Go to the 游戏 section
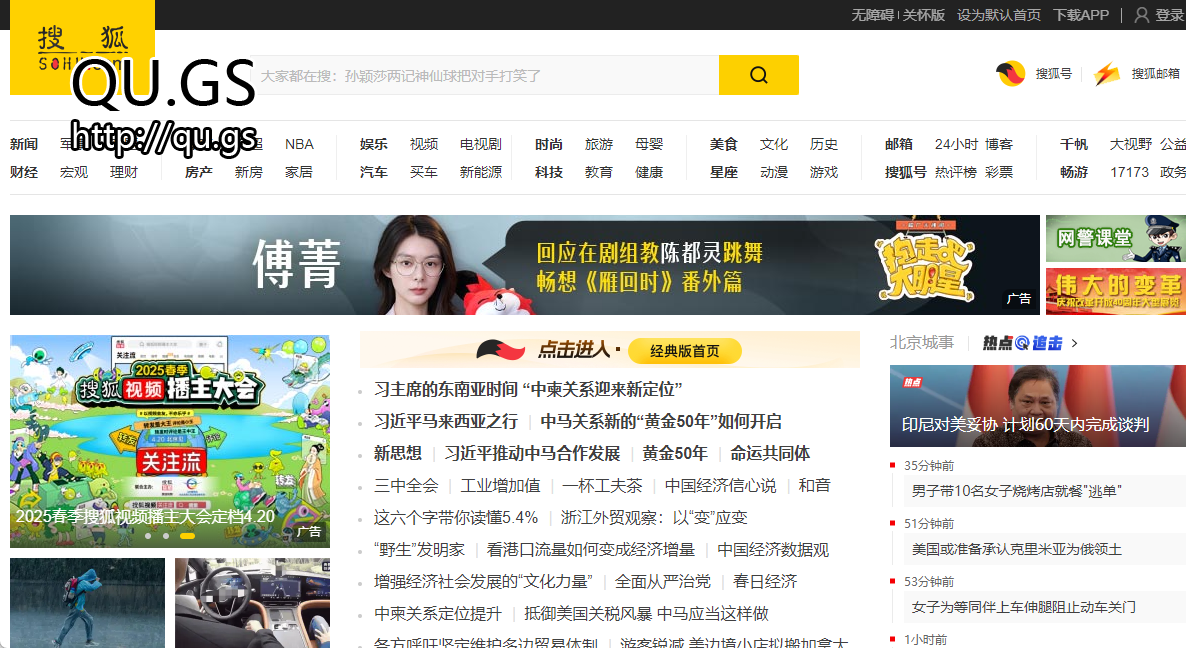 point(824,172)
